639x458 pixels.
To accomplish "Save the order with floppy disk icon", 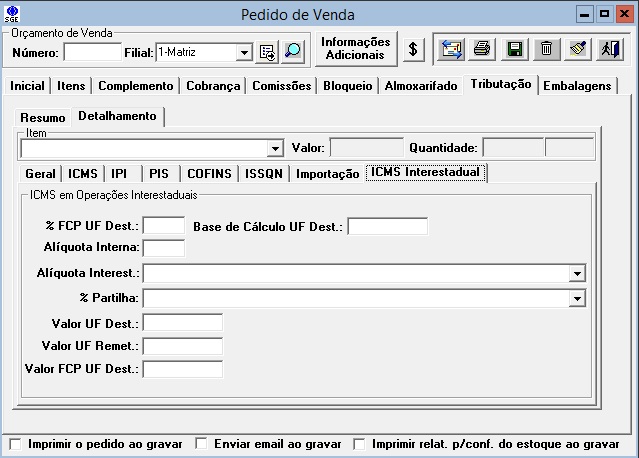I will coord(514,48).
